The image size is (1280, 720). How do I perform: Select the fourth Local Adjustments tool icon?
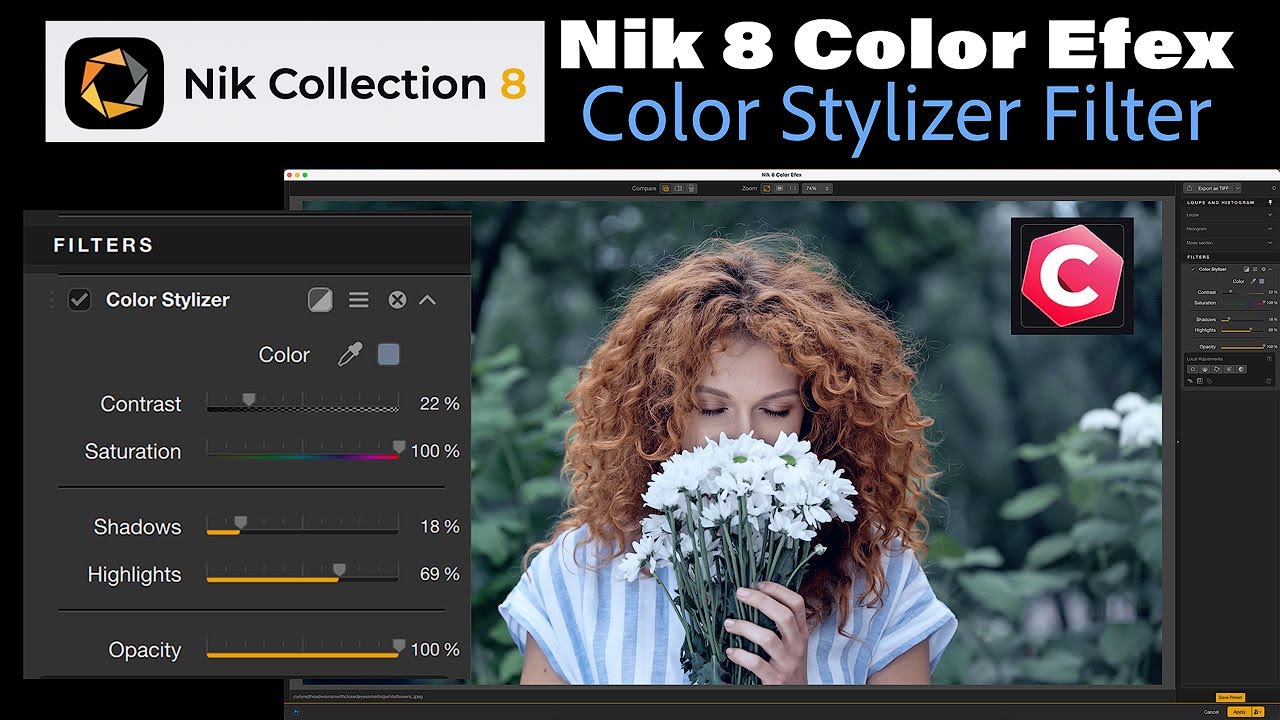click(1229, 369)
